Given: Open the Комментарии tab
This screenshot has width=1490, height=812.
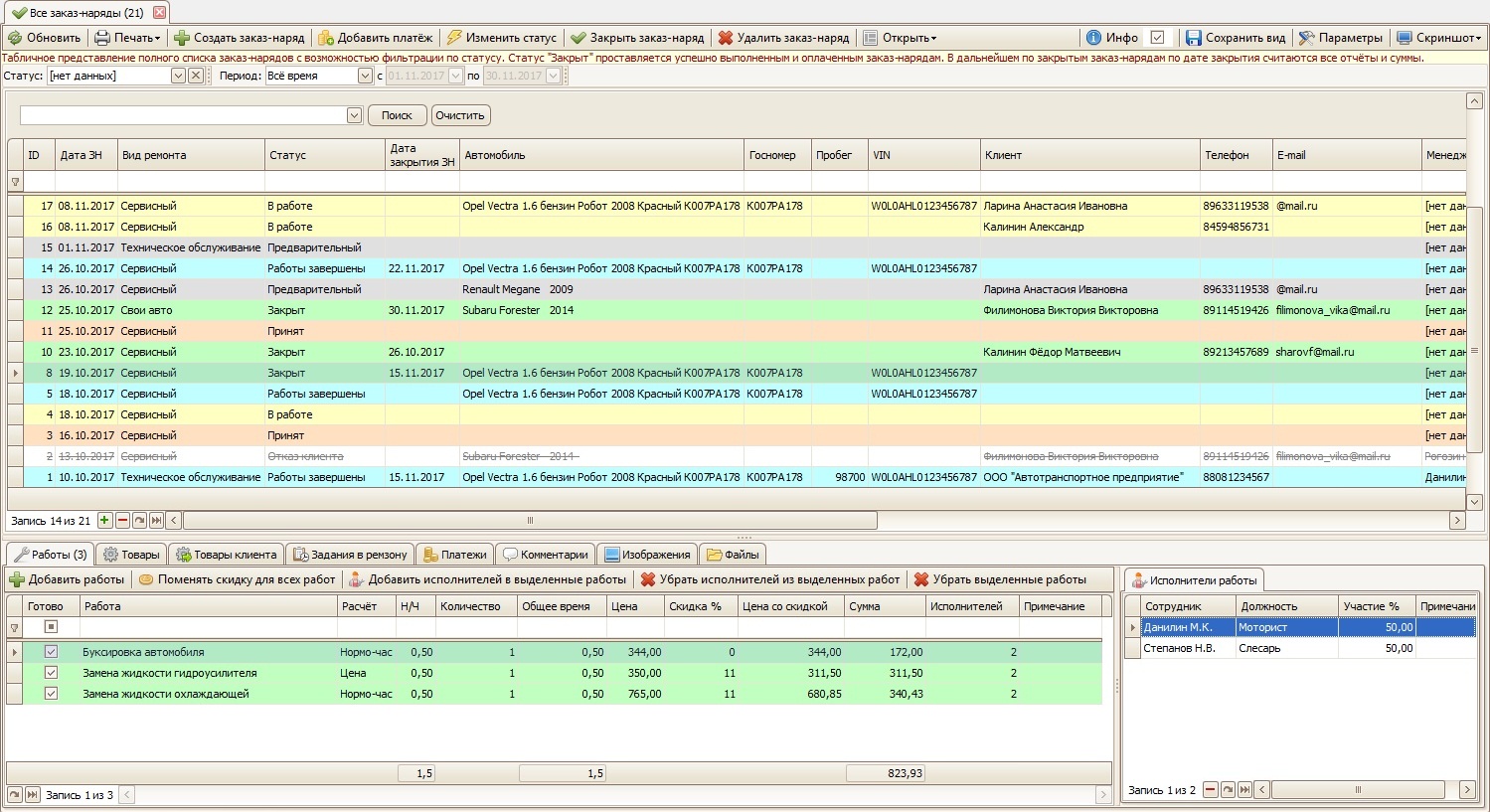Looking at the screenshot, I should (545, 555).
